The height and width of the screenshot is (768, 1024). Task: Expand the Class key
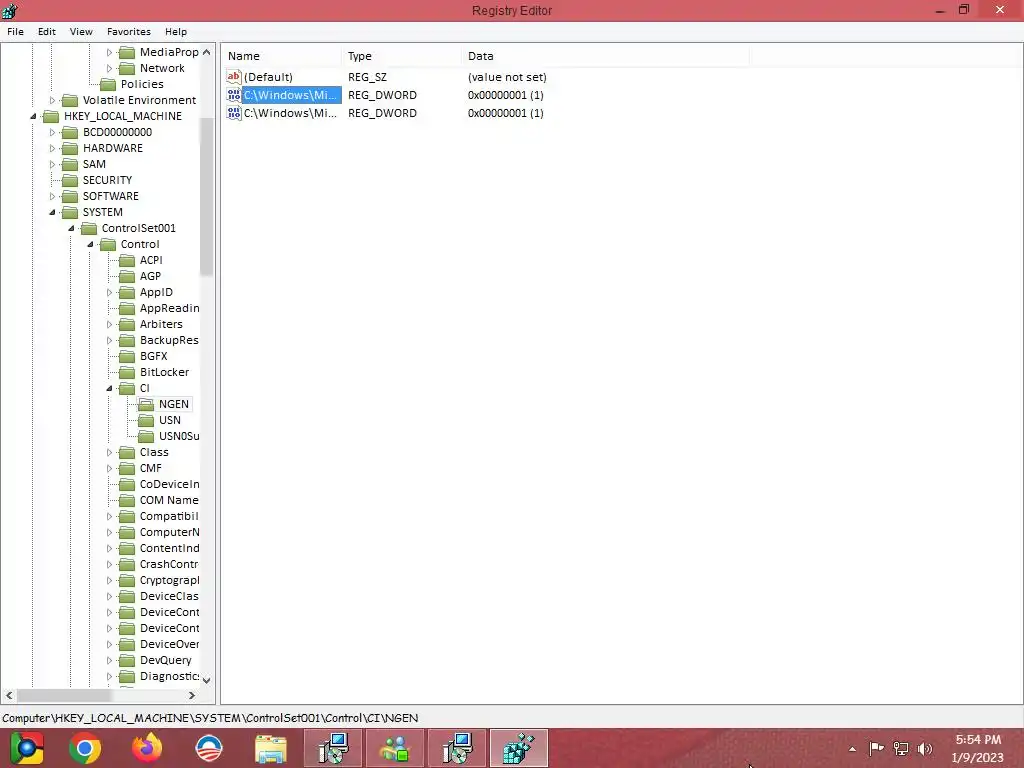click(109, 452)
